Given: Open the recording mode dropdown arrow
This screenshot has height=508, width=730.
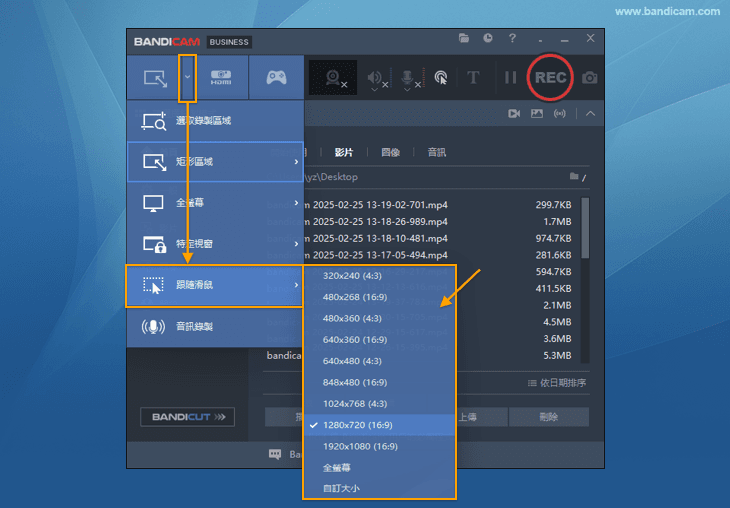Looking at the screenshot, I should tap(187, 77).
